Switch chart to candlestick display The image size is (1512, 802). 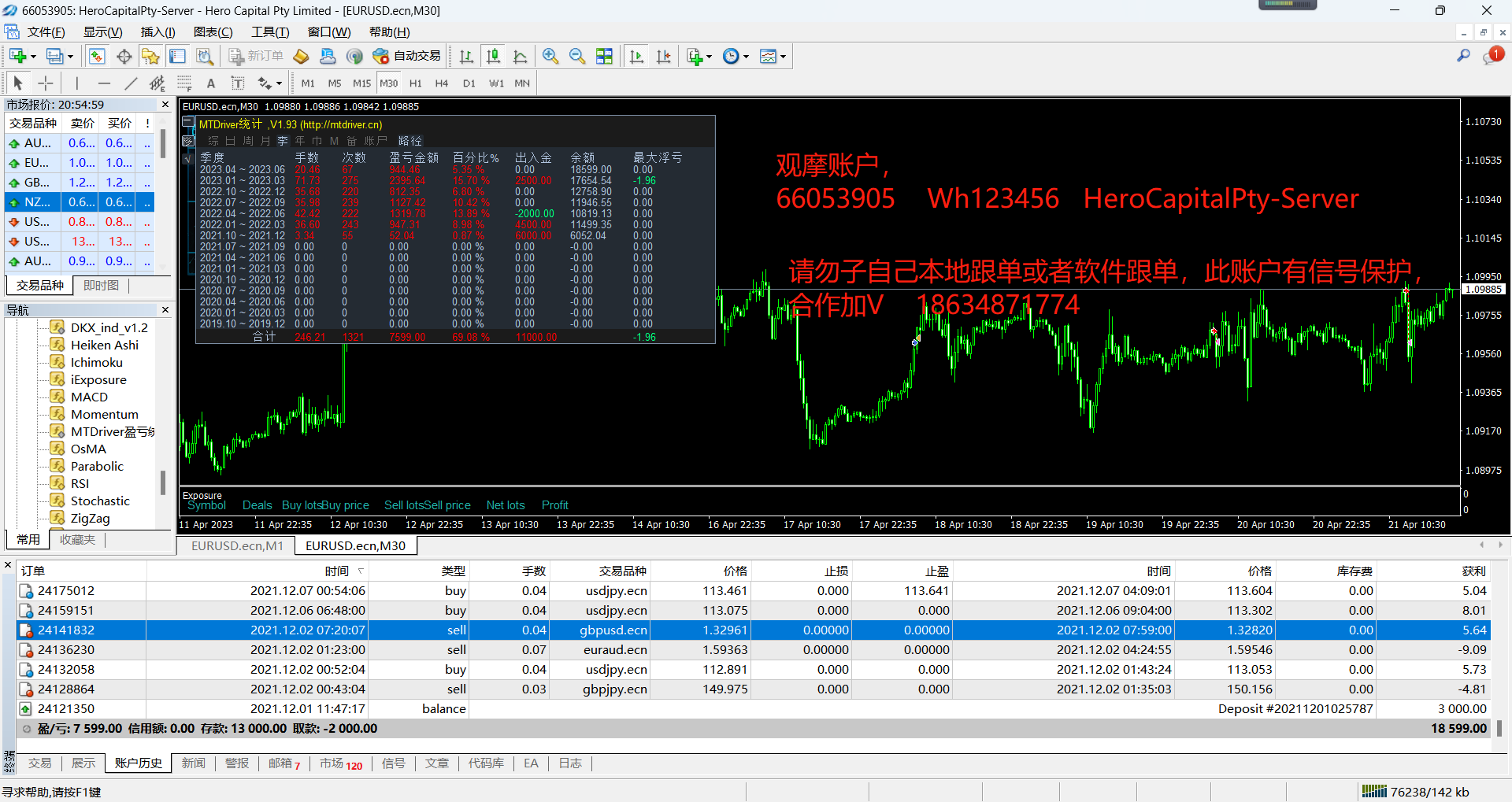493,57
